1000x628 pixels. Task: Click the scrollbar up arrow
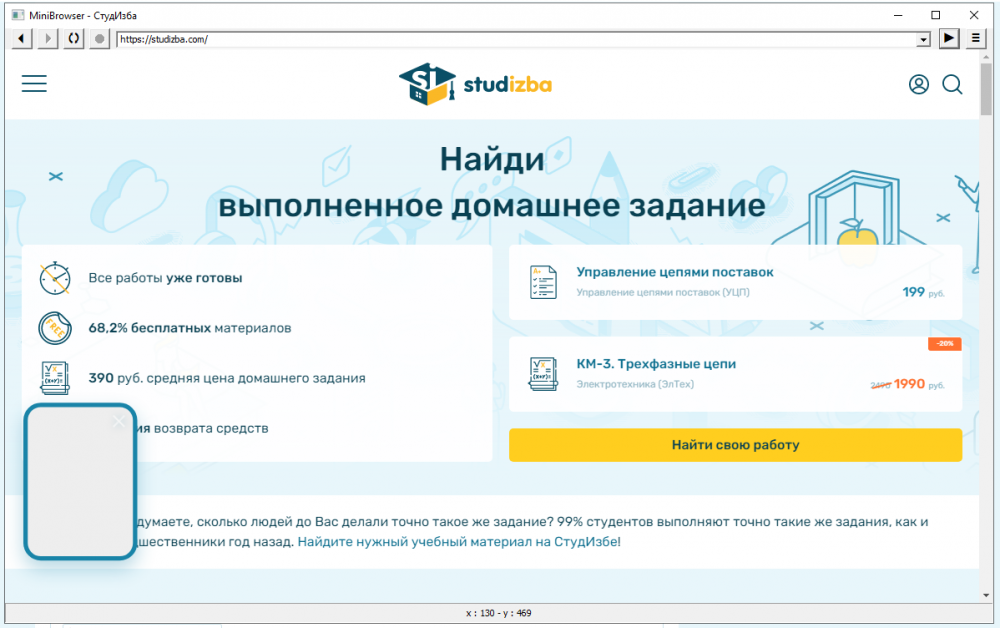[x=986, y=57]
